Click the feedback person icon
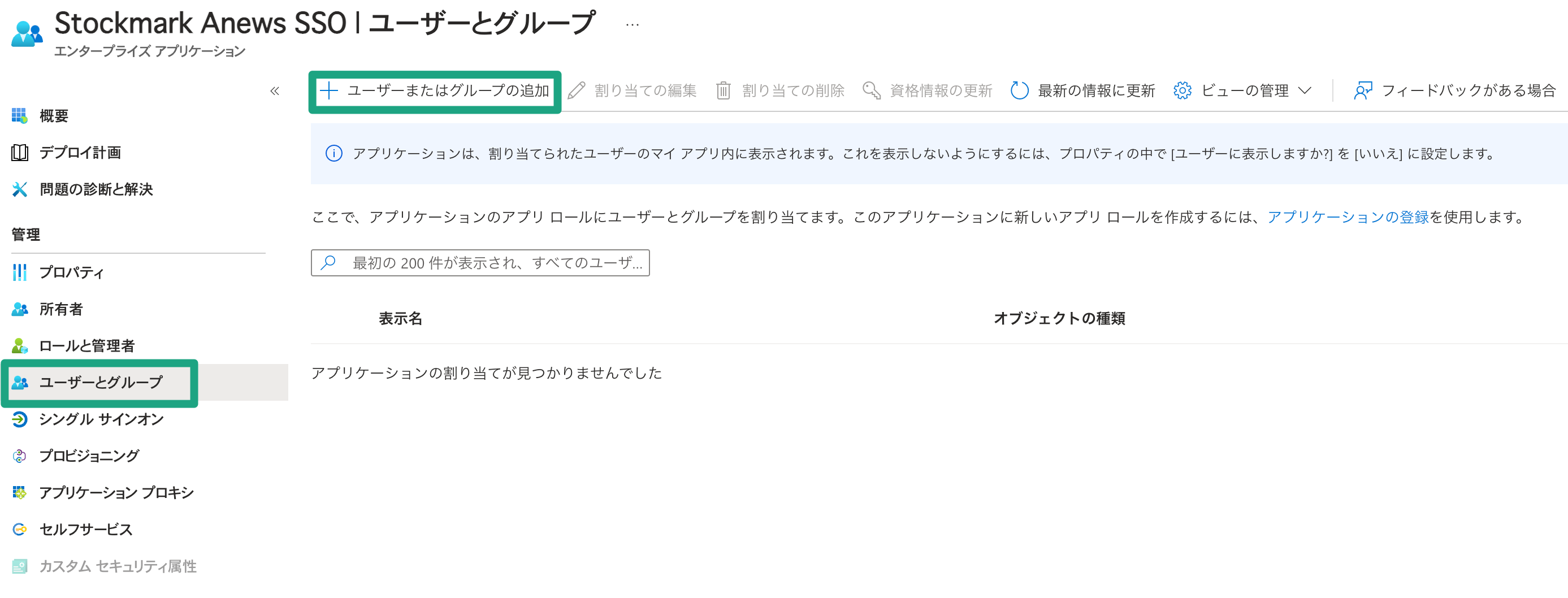 tap(1363, 91)
